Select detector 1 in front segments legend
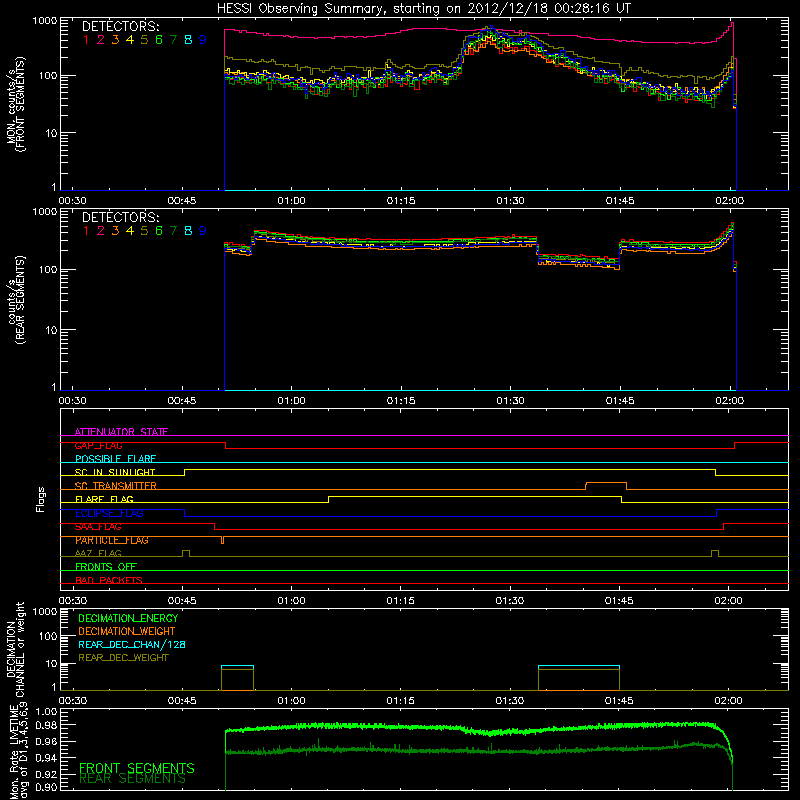Screen dimensions: 800x800 [86, 39]
